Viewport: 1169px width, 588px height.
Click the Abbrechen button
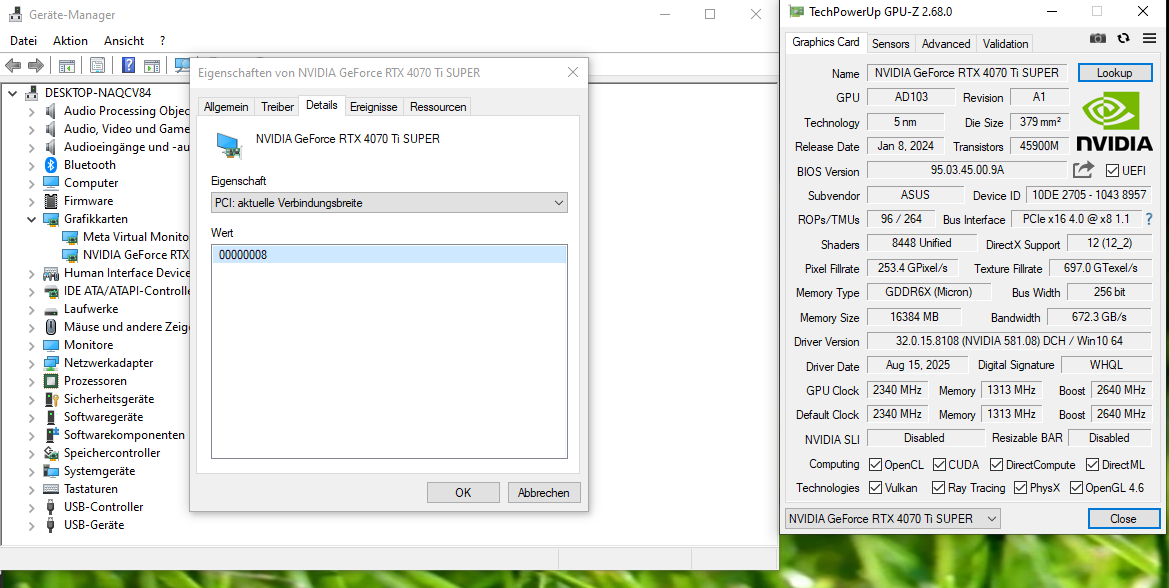click(x=543, y=493)
